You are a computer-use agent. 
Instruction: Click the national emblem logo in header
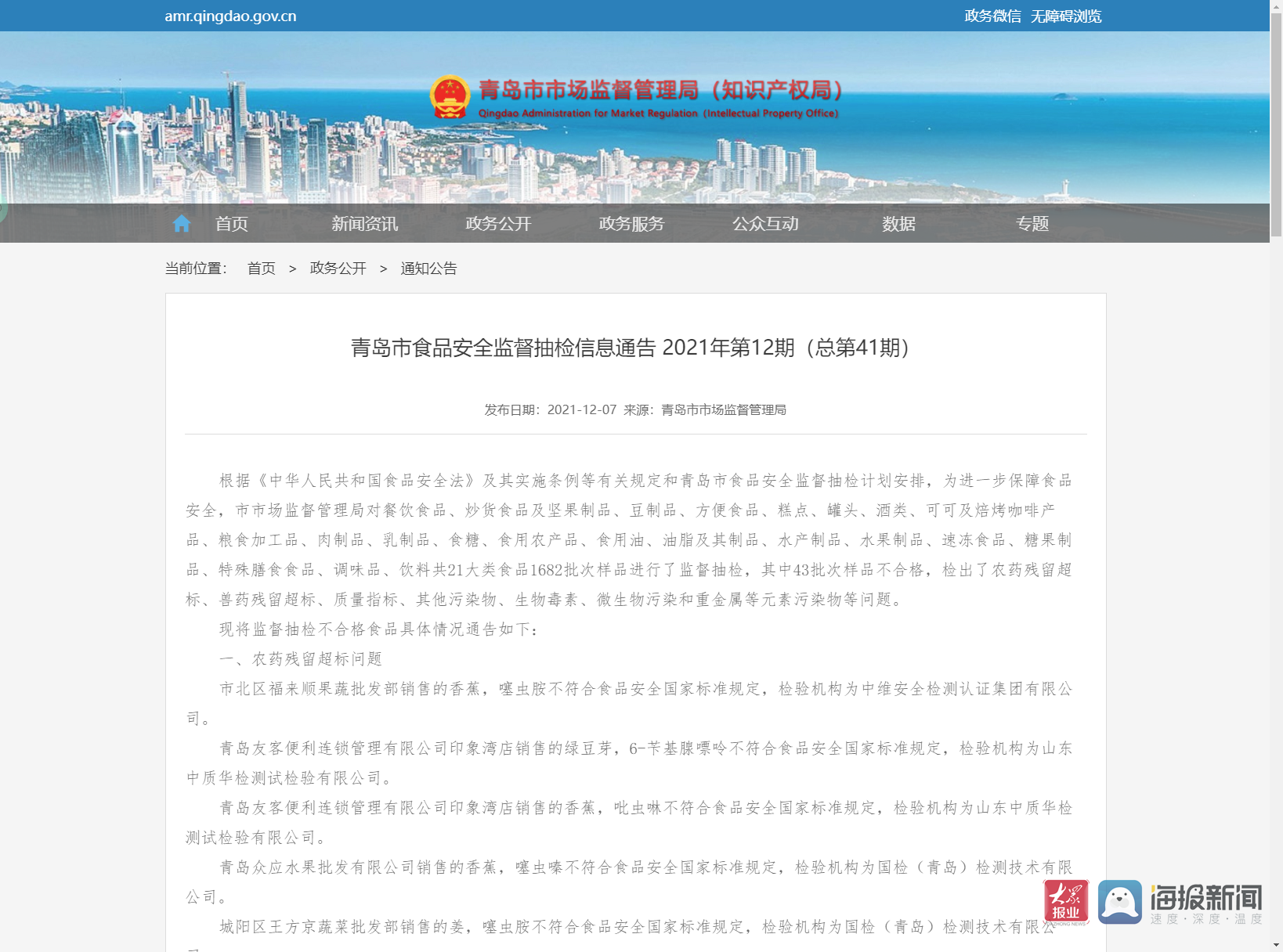click(450, 97)
